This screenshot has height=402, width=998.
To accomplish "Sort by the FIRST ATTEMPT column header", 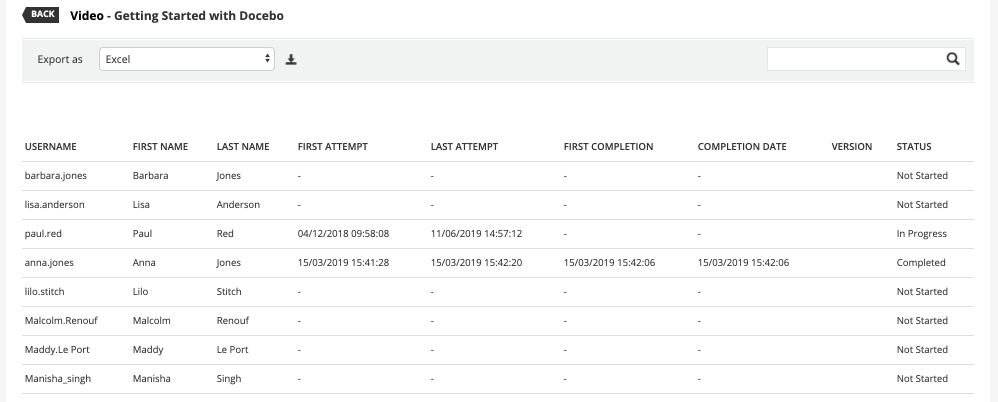I will [333, 147].
